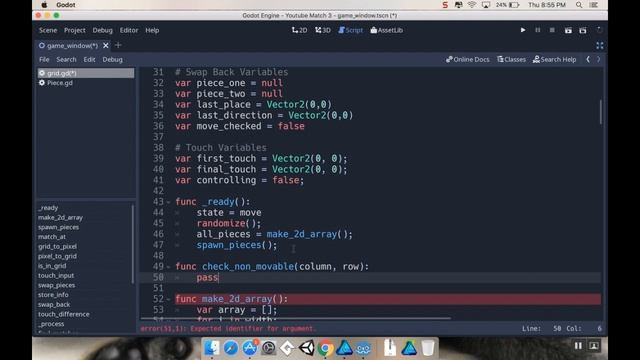The image size is (640, 360).
Task: Open the Editor menu
Action: click(129, 30)
